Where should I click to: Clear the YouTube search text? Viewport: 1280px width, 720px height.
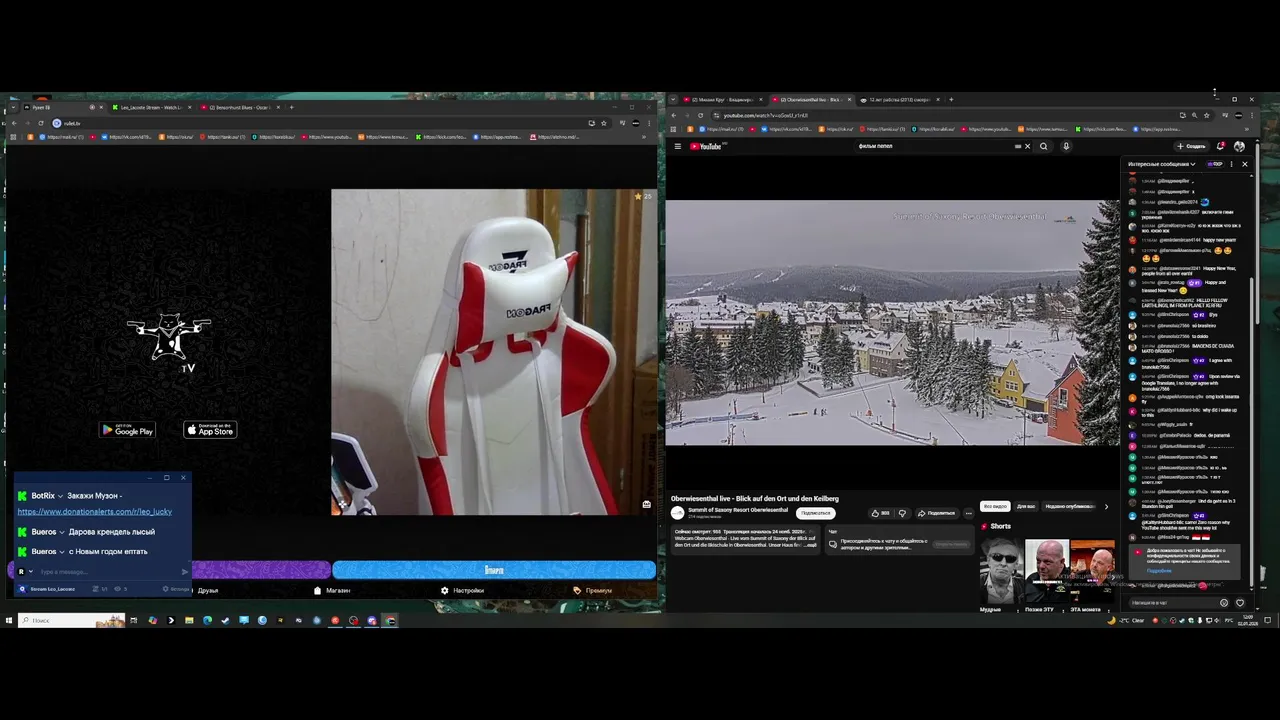[x=1027, y=146]
